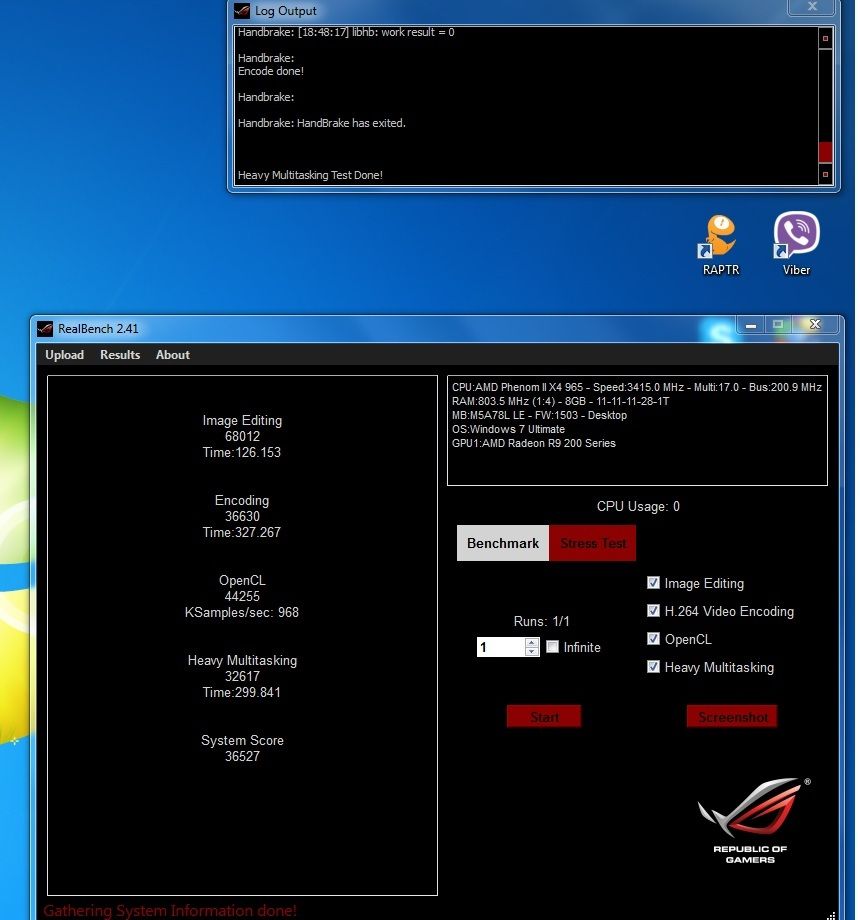
Task: Open the RAPTR desktop shortcut
Action: click(720, 245)
